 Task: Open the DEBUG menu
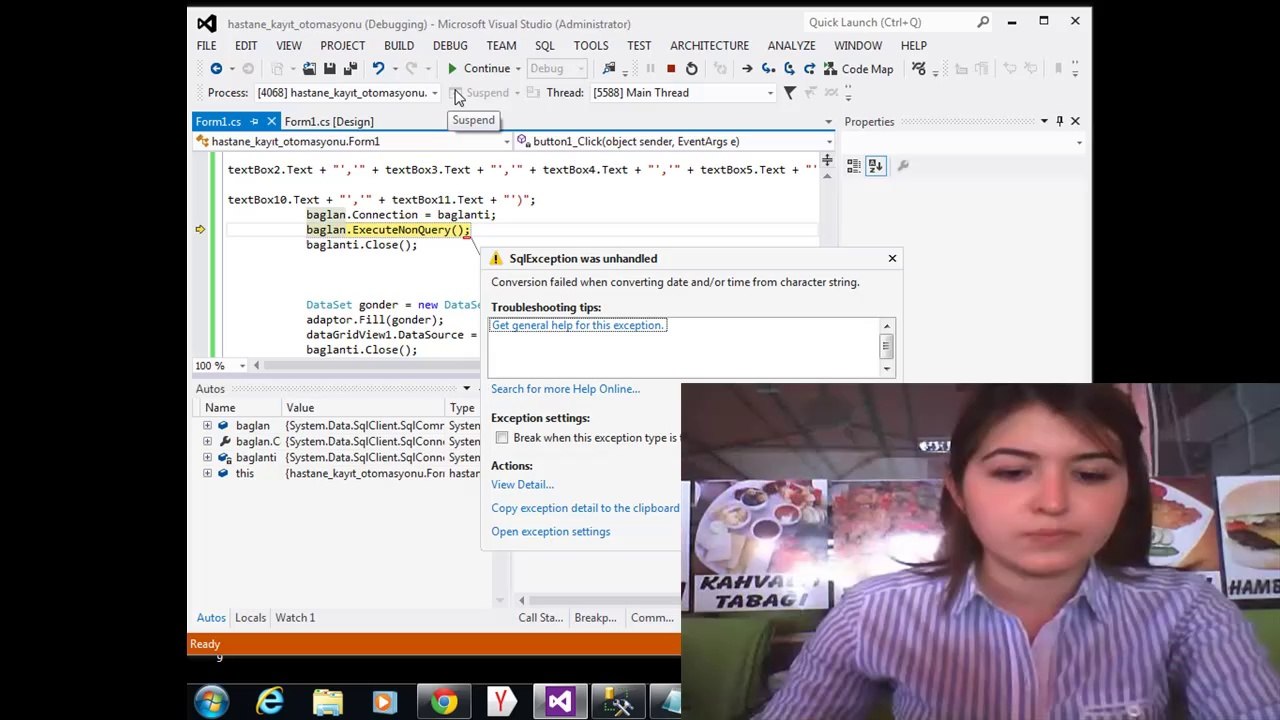tap(450, 45)
